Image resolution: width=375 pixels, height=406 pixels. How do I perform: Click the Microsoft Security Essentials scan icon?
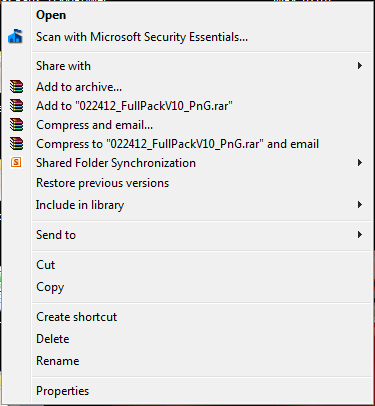(15, 36)
